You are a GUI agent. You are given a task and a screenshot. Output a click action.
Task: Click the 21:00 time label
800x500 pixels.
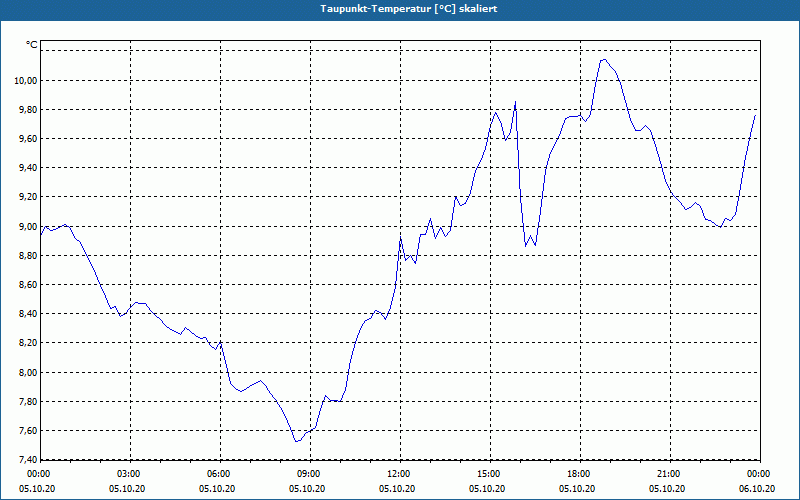[x=670, y=474]
